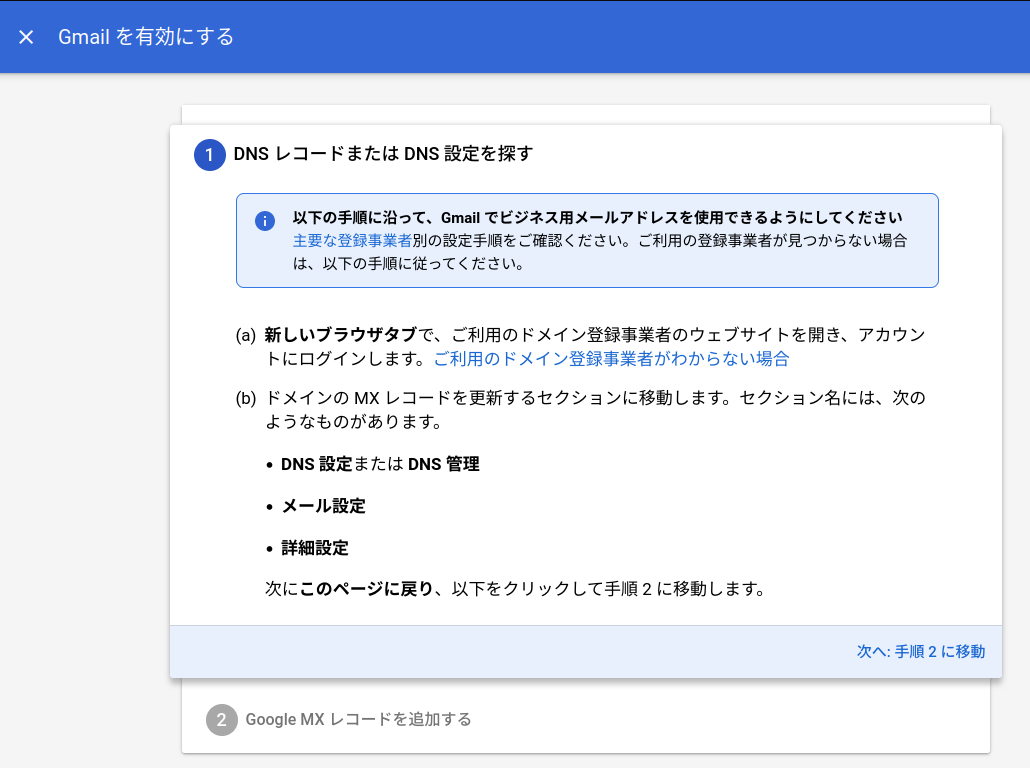This screenshot has width=1030, height=768.
Task: Open the ご利用のドメイン登録事業者がわからない場合 link
Action: (x=611, y=359)
